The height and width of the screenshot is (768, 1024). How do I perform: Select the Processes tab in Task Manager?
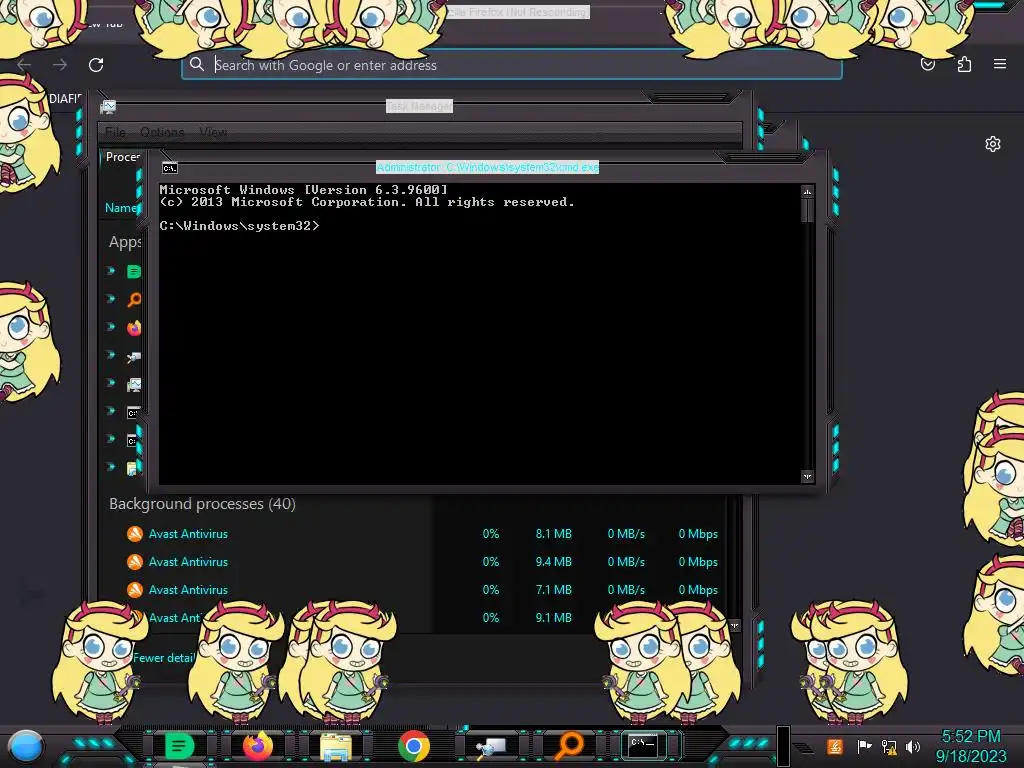[123, 157]
